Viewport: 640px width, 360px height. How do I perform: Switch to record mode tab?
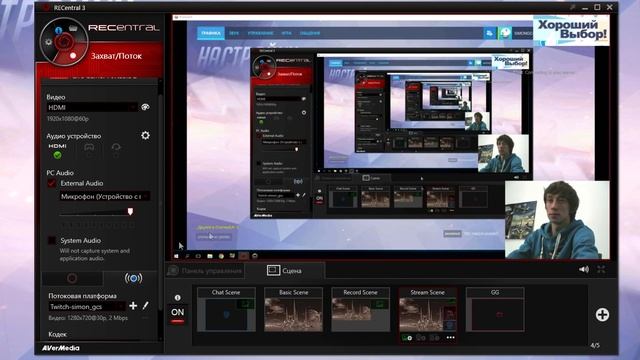tap(72, 278)
